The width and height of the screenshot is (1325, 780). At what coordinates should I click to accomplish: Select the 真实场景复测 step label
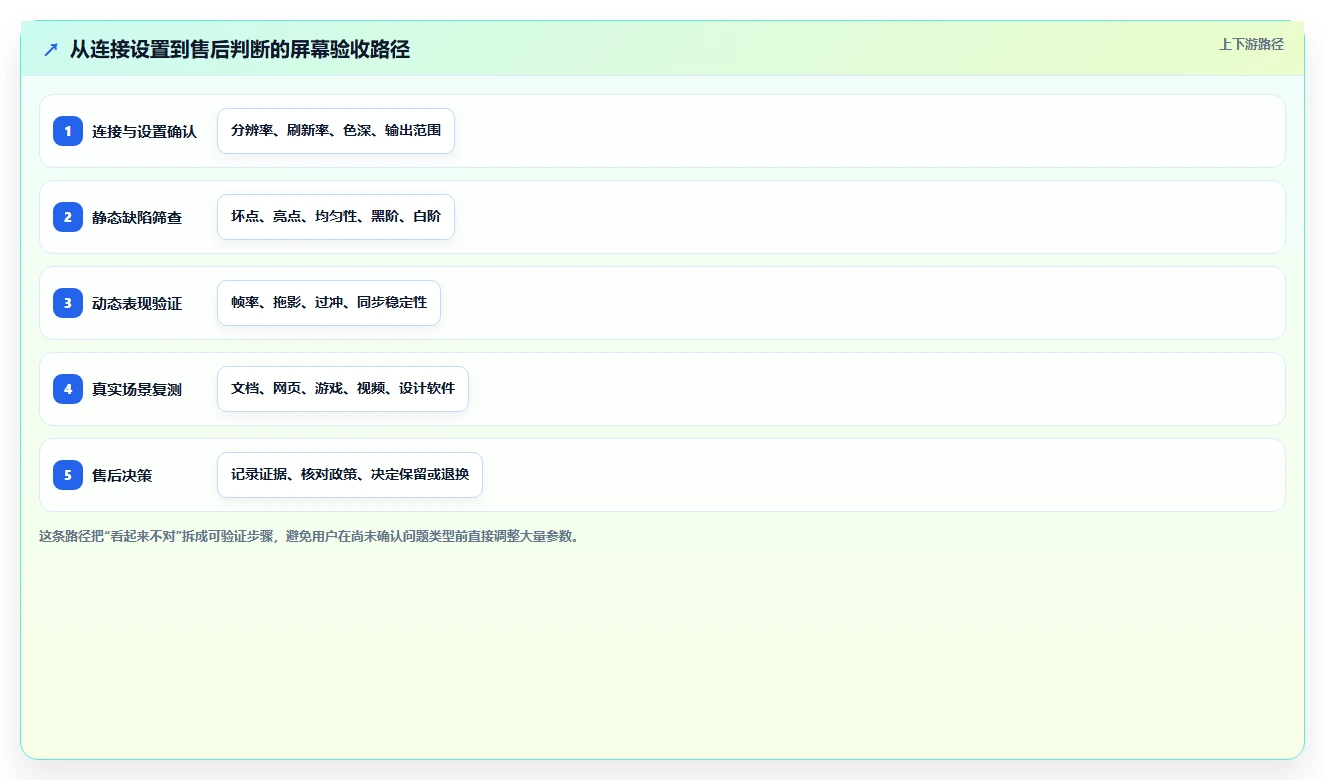click(137, 390)
